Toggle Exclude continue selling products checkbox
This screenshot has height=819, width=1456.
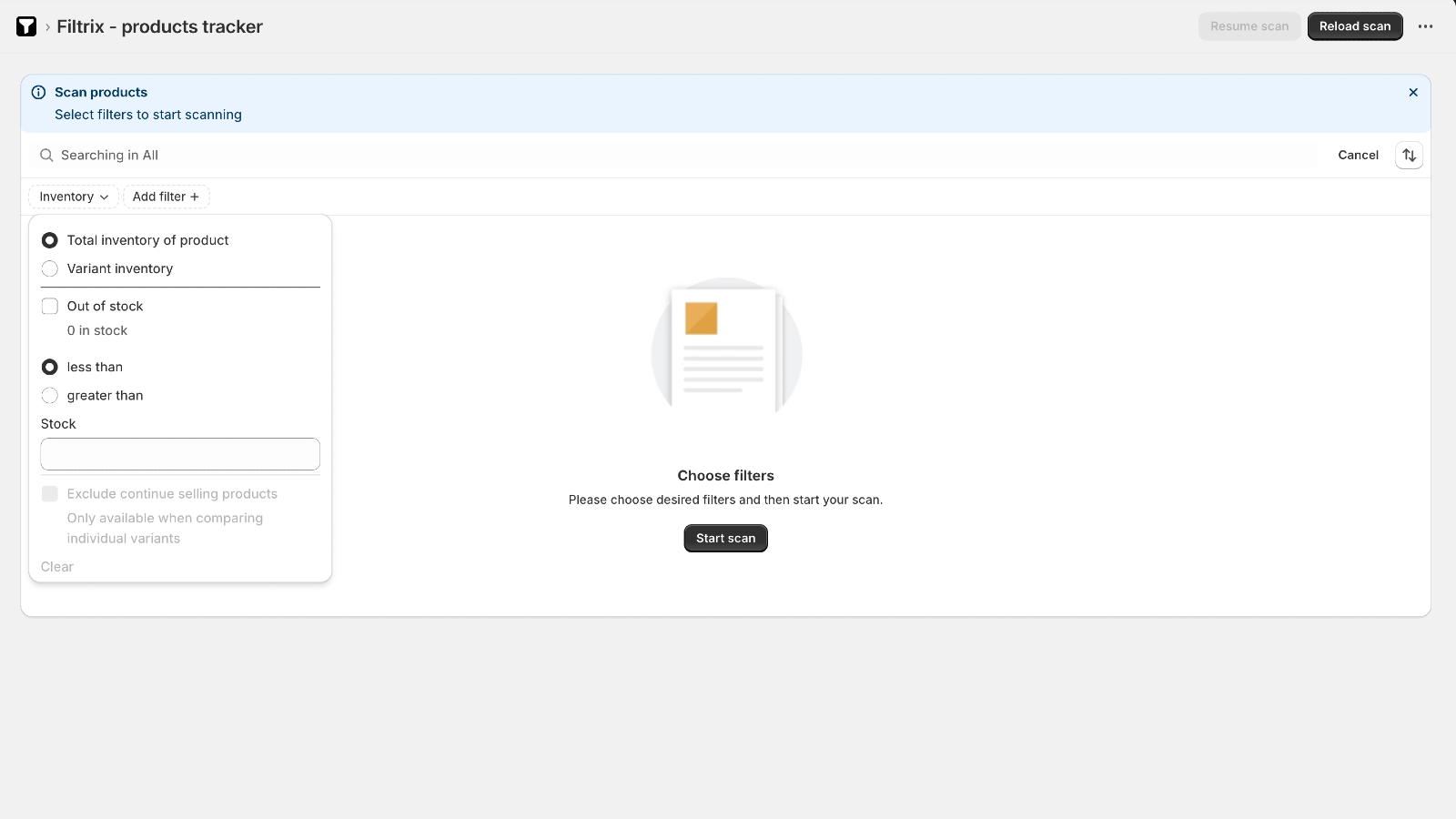point(50,493)
